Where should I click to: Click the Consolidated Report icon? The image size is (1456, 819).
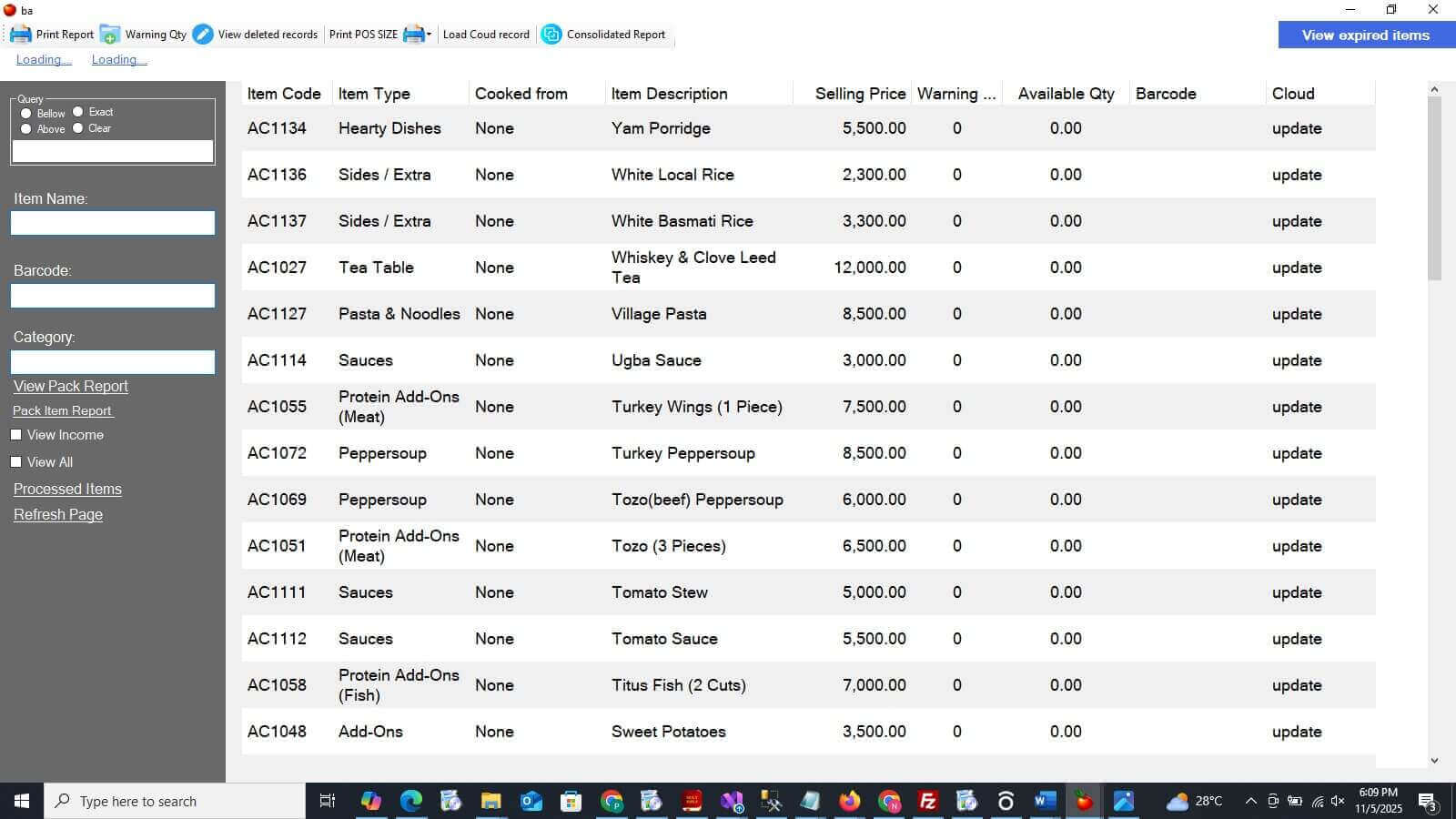click(551, 35)
